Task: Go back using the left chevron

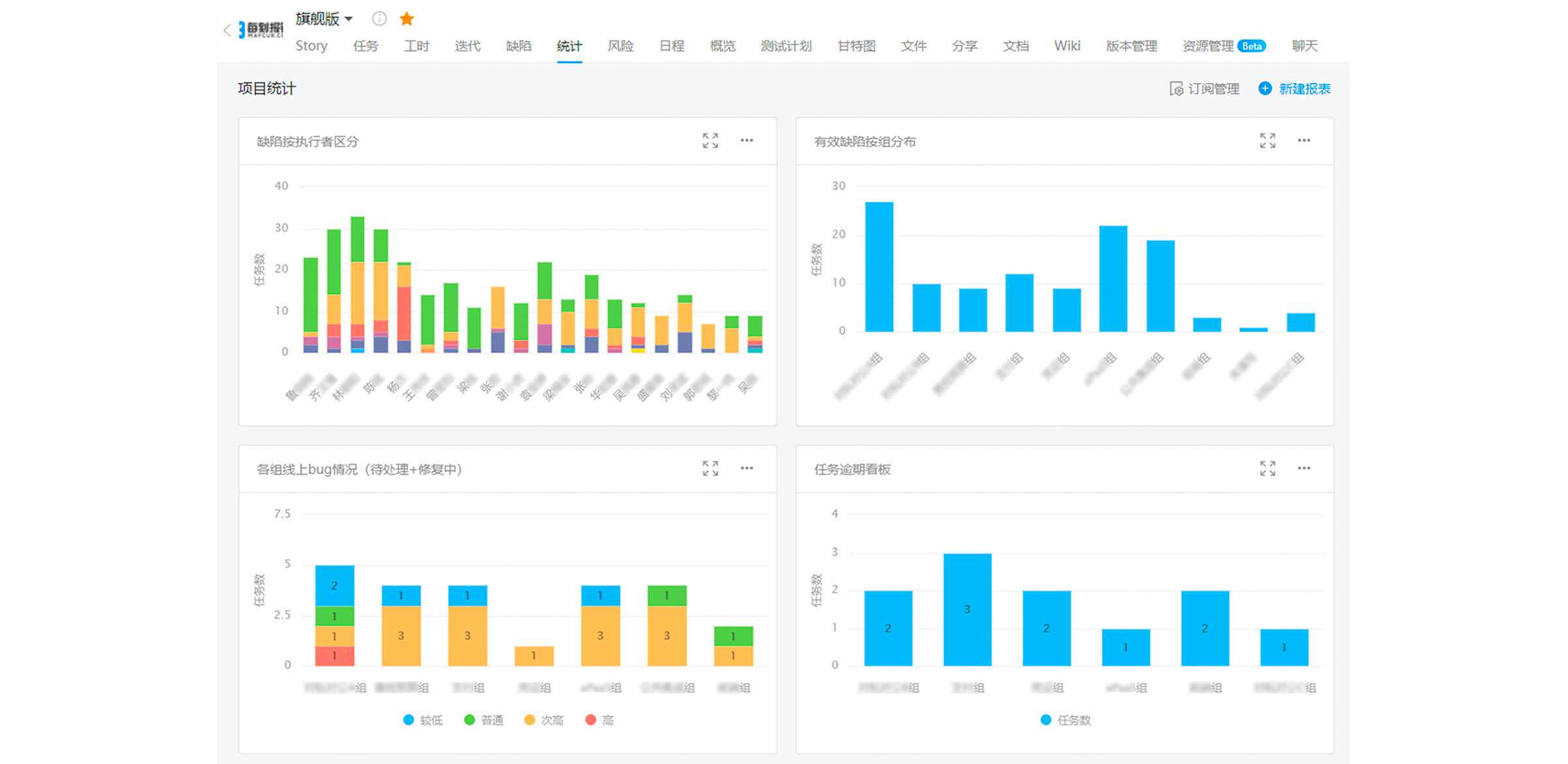Action: [x=227, y=30]
